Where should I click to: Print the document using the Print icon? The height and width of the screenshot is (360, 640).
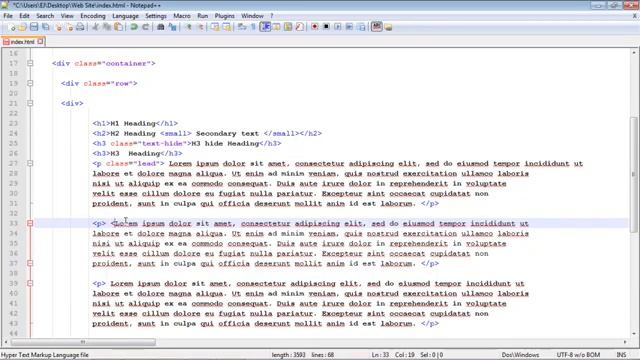pos(80,27)
